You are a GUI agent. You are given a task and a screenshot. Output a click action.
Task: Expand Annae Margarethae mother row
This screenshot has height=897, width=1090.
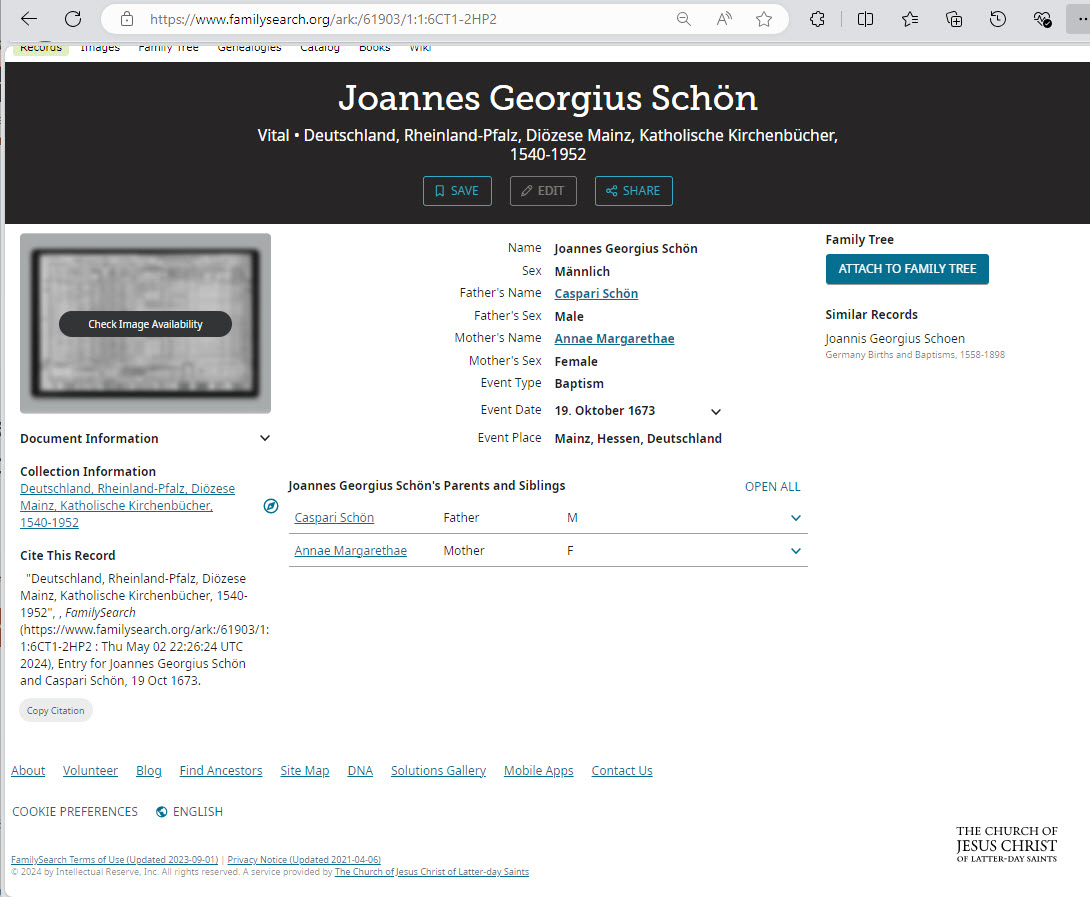(x=796, y=551)
